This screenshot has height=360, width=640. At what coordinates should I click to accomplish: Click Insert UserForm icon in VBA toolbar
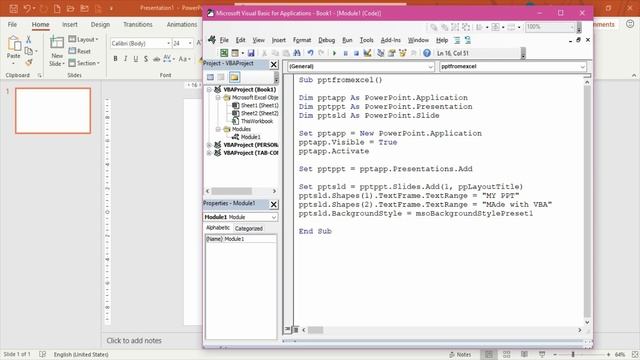235,53
